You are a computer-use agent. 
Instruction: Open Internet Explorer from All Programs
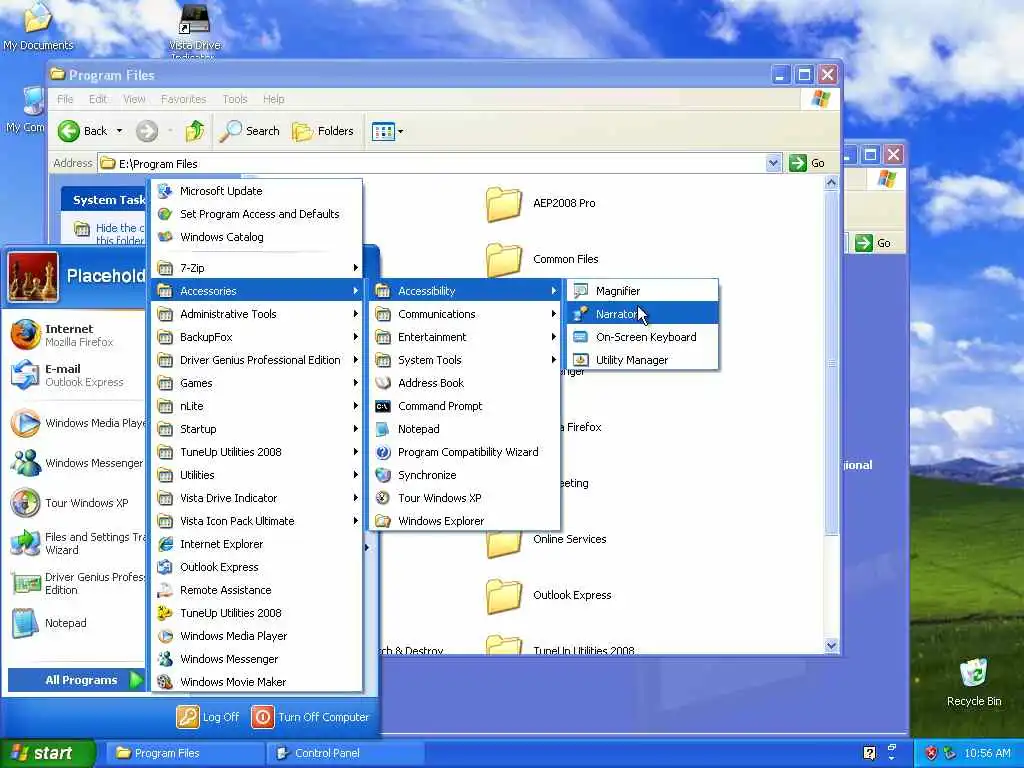click(257, 544)
